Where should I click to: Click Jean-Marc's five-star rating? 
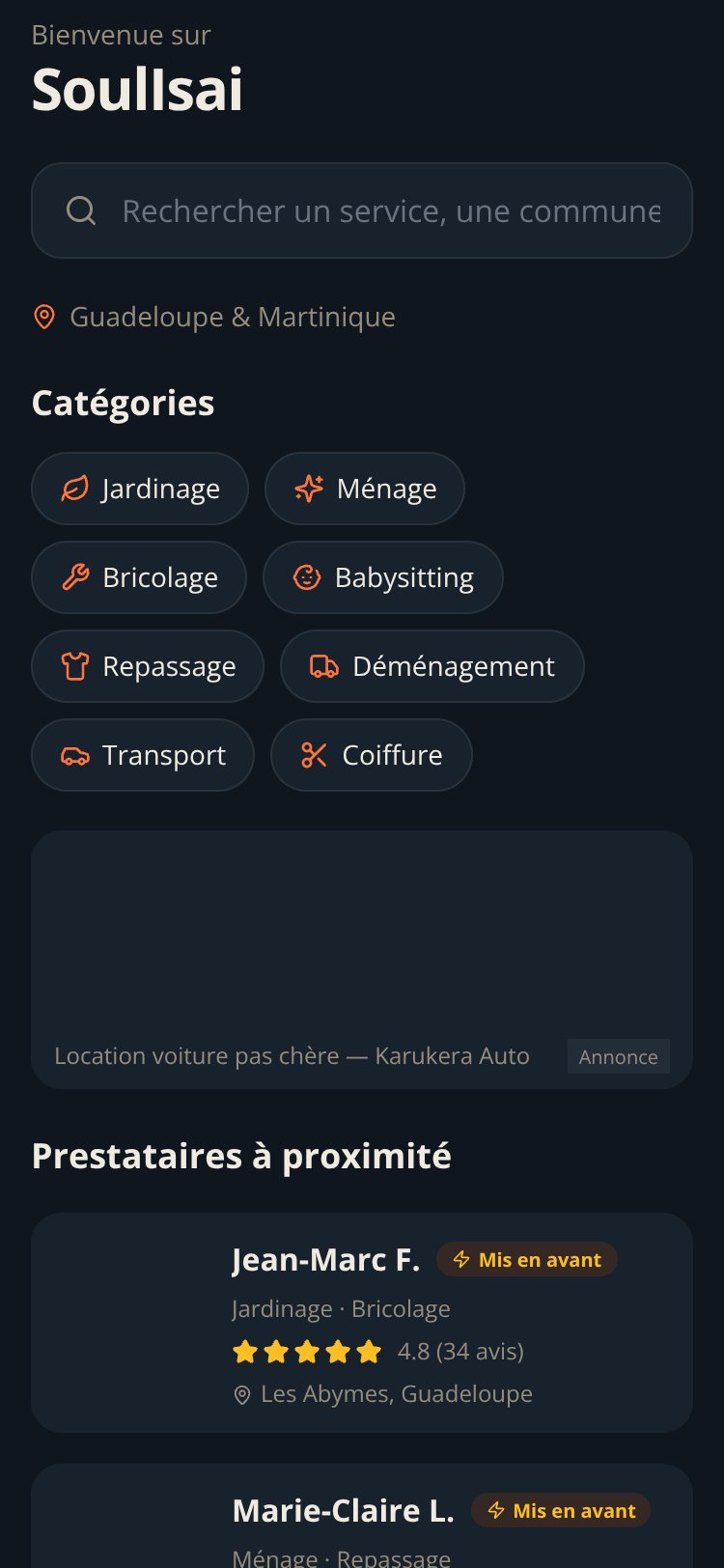click(x=307, y=1351)
